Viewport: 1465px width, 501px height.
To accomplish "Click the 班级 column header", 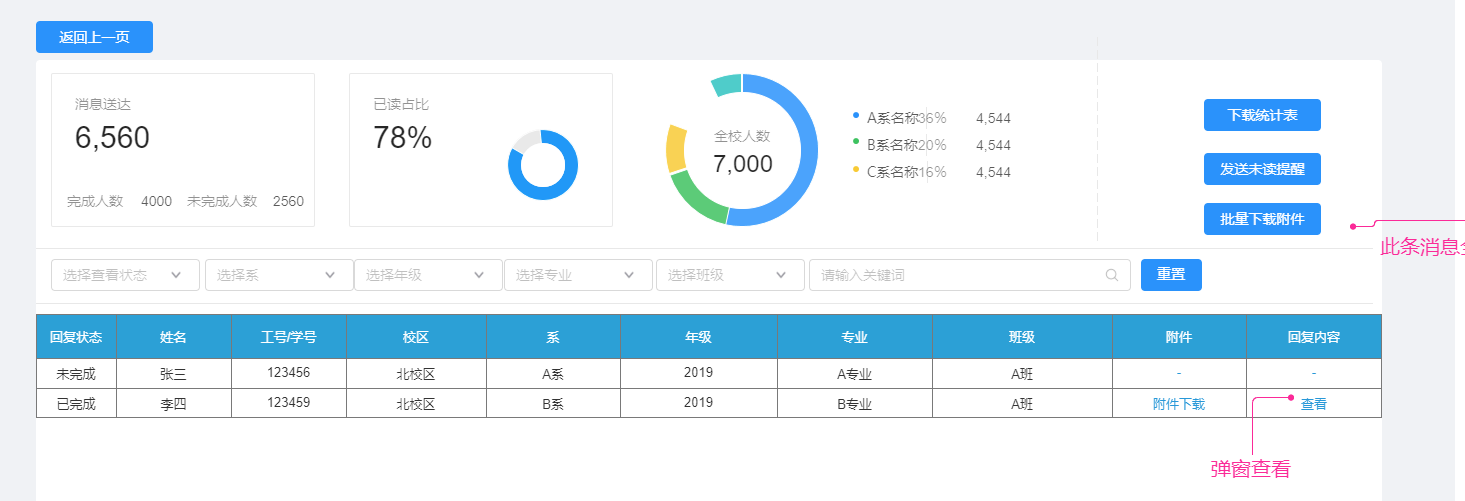I will (x=1022, y=337).
